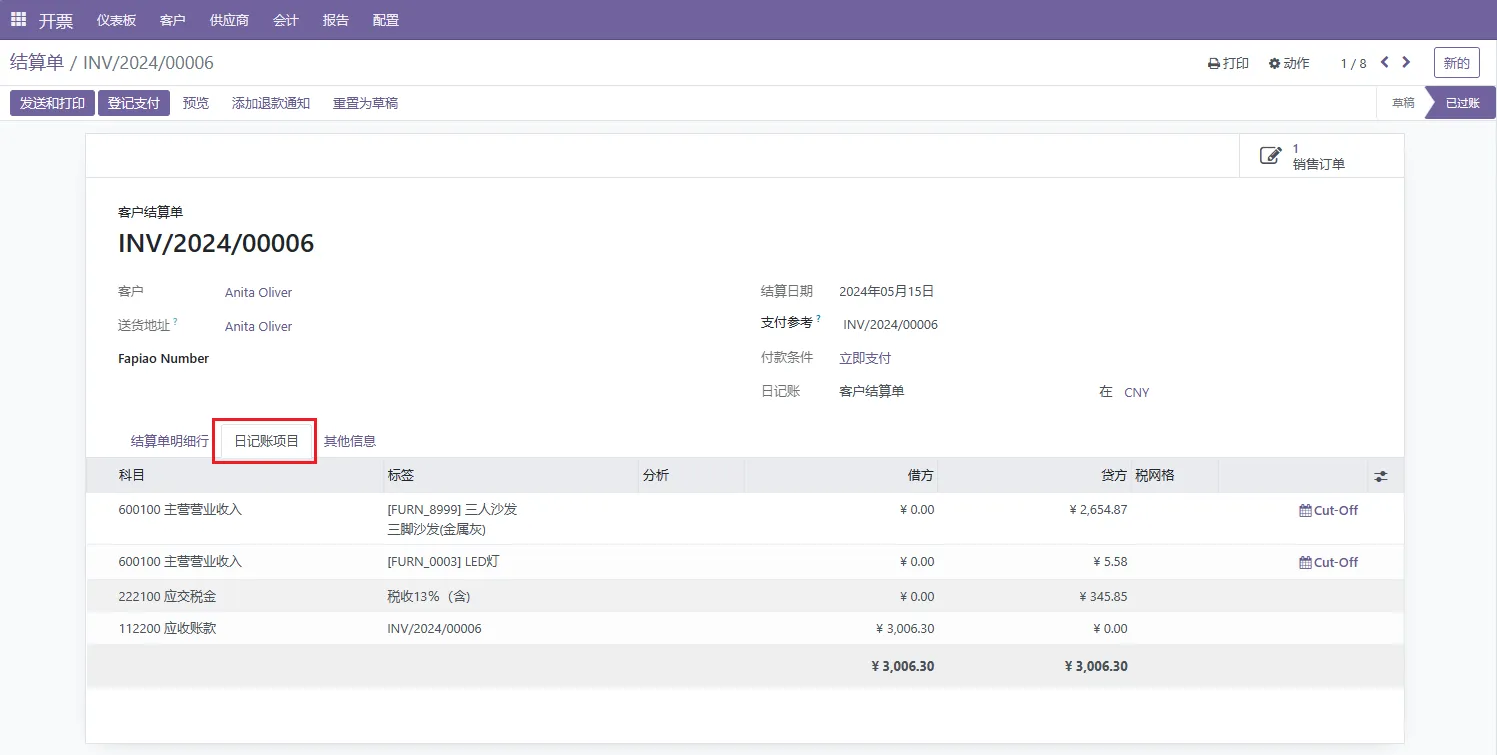This screenshot has height=755, width=1497.
Task: Click credit amount ¥ 5.58
Action: click(x=1110, y=562)
